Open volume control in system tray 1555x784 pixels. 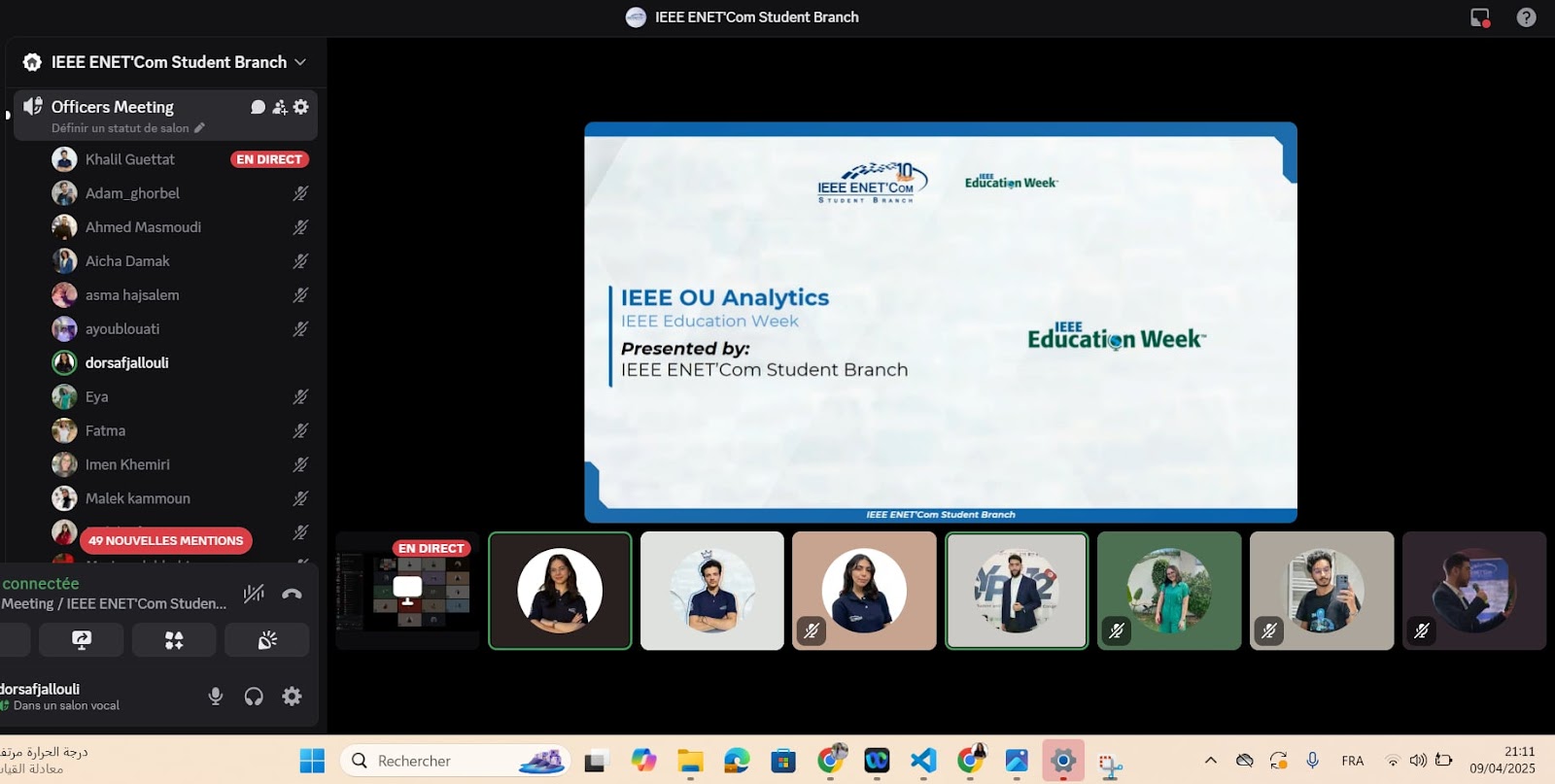1418,761
